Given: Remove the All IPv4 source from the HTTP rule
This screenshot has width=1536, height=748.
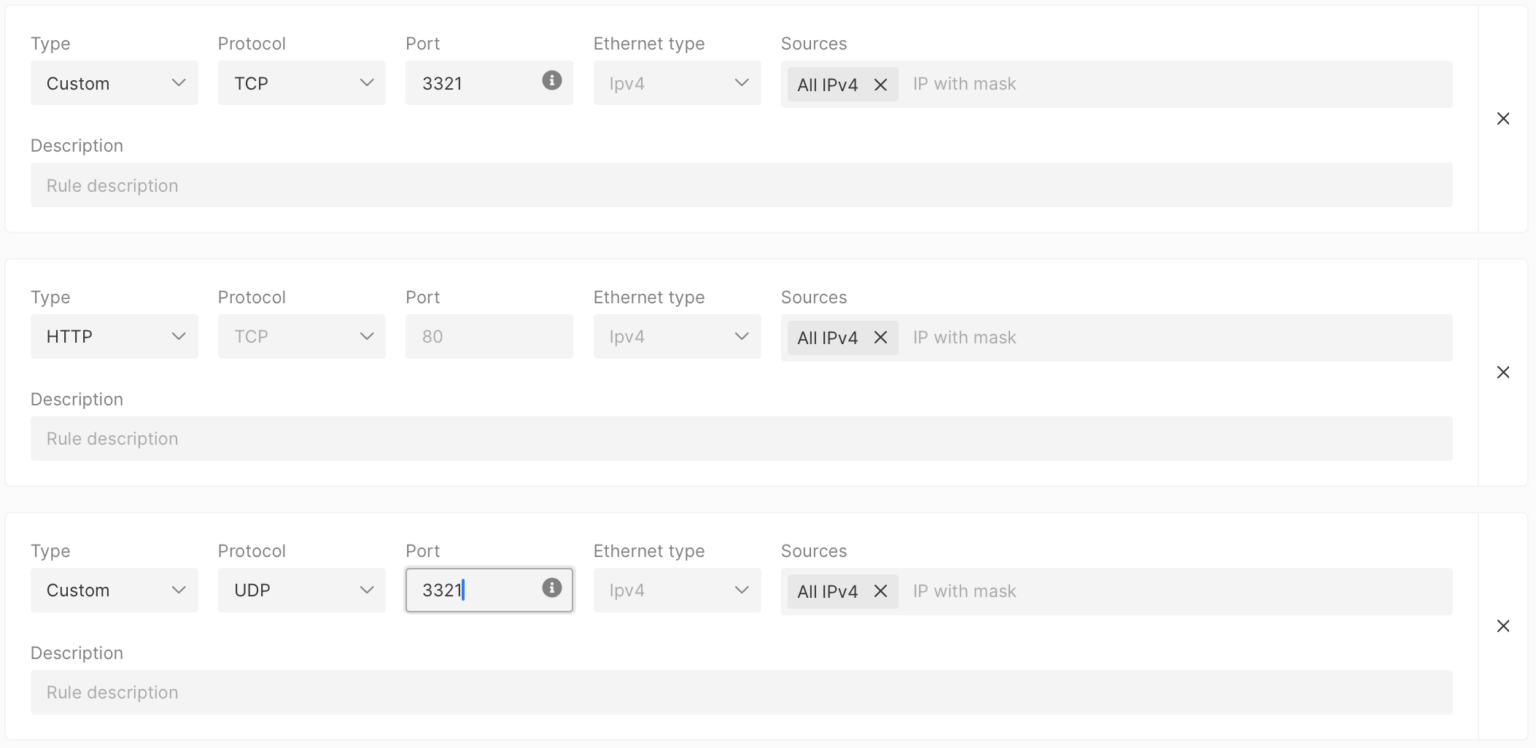Looking at the screenshot, I should (881, 337).
